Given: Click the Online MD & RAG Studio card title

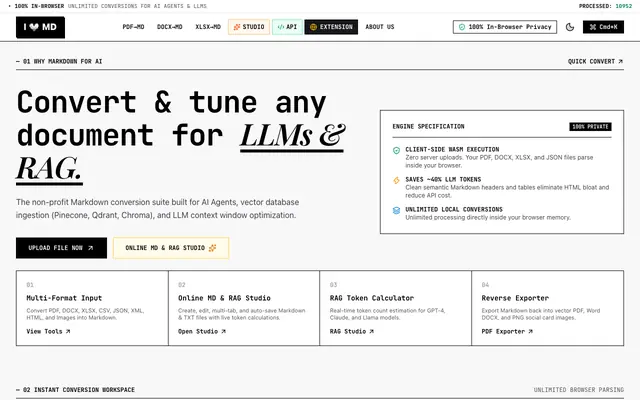Looking at the screenshot, I should [x=224, y=298].
